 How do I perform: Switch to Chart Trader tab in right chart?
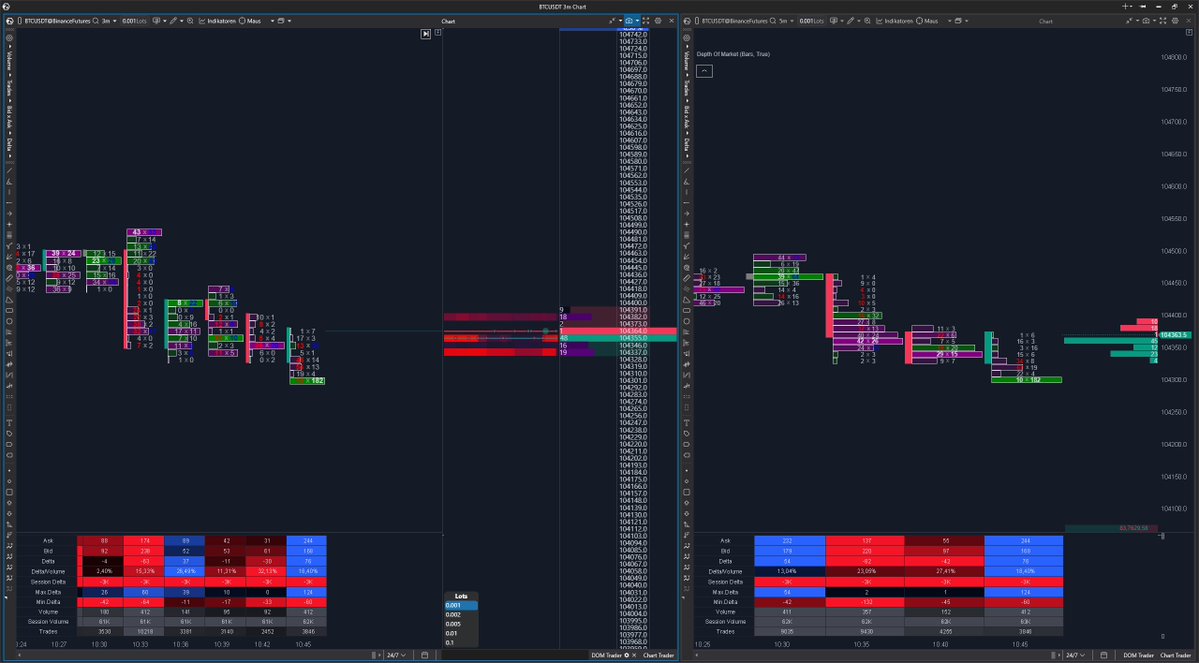coord(1176,655)
